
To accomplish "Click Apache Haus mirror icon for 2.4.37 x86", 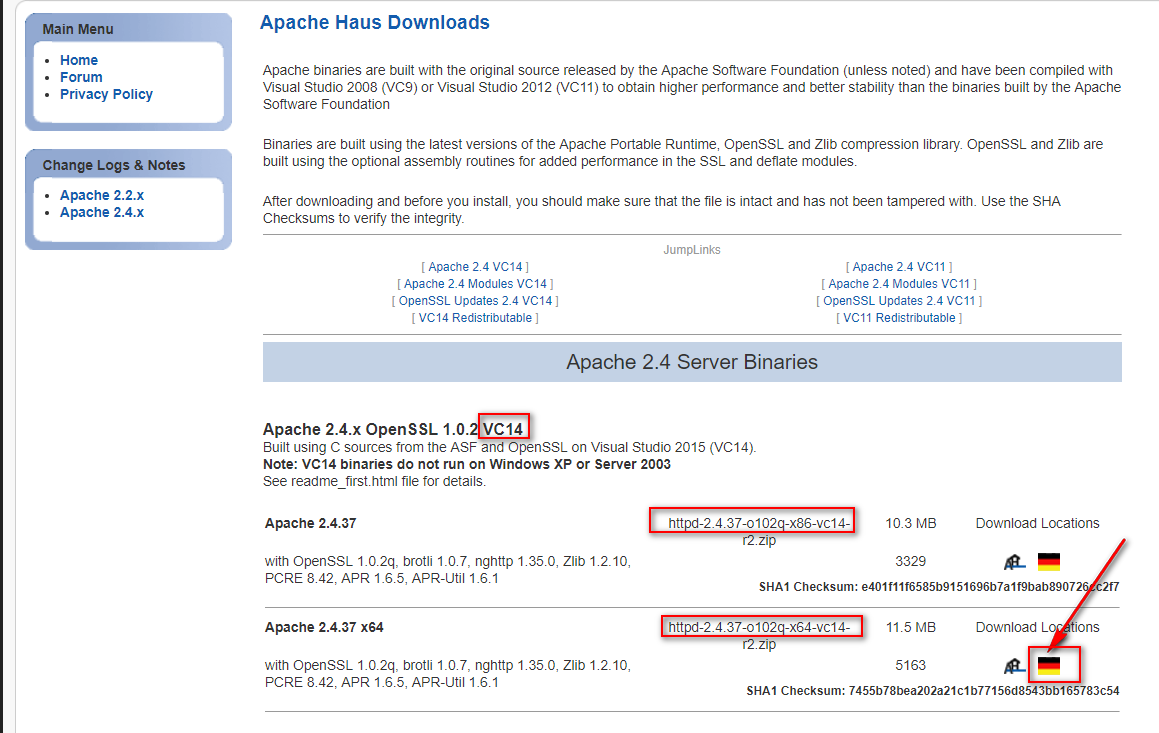I will point(1014,563).
